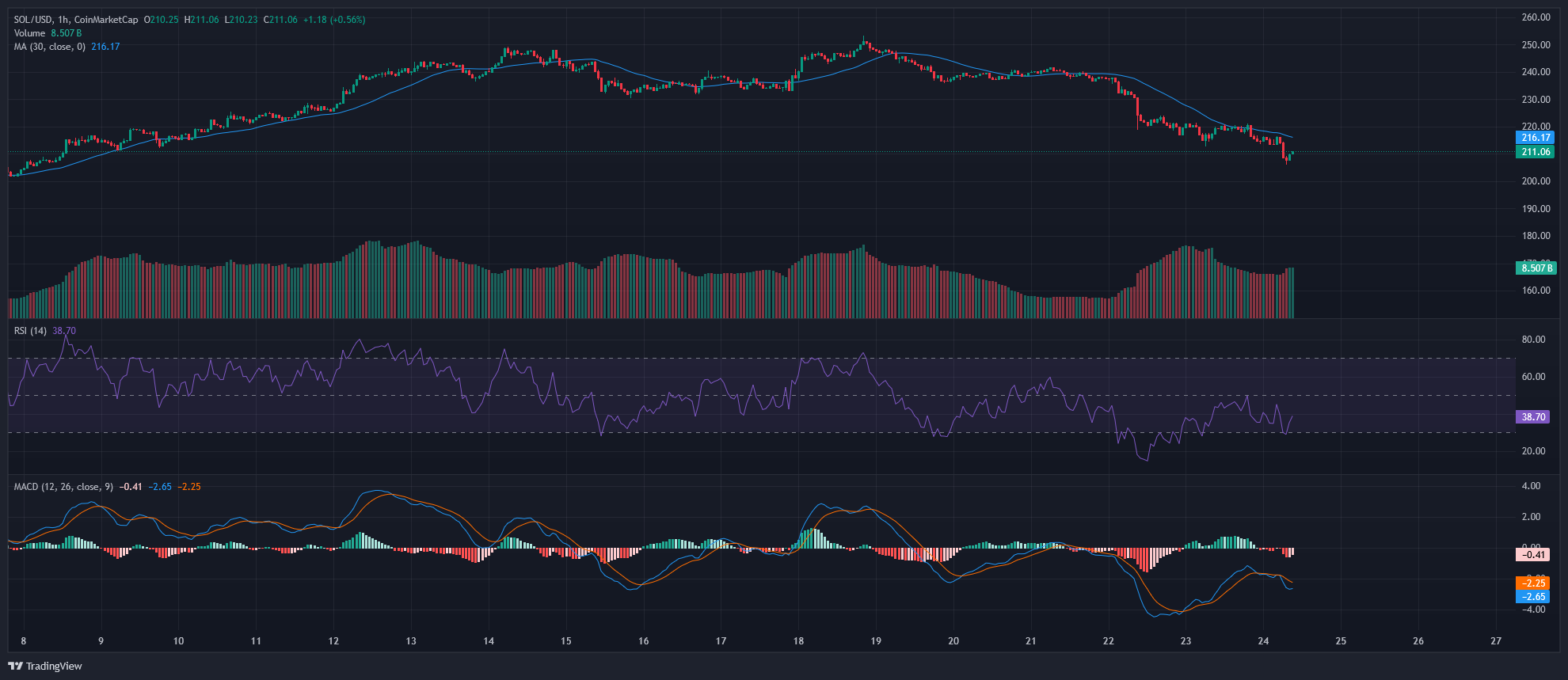Image resolution: width=1568 pixels, height=680 pixels.
Task: Click the CoinMarketCap source label
Action: pos(106,20)
